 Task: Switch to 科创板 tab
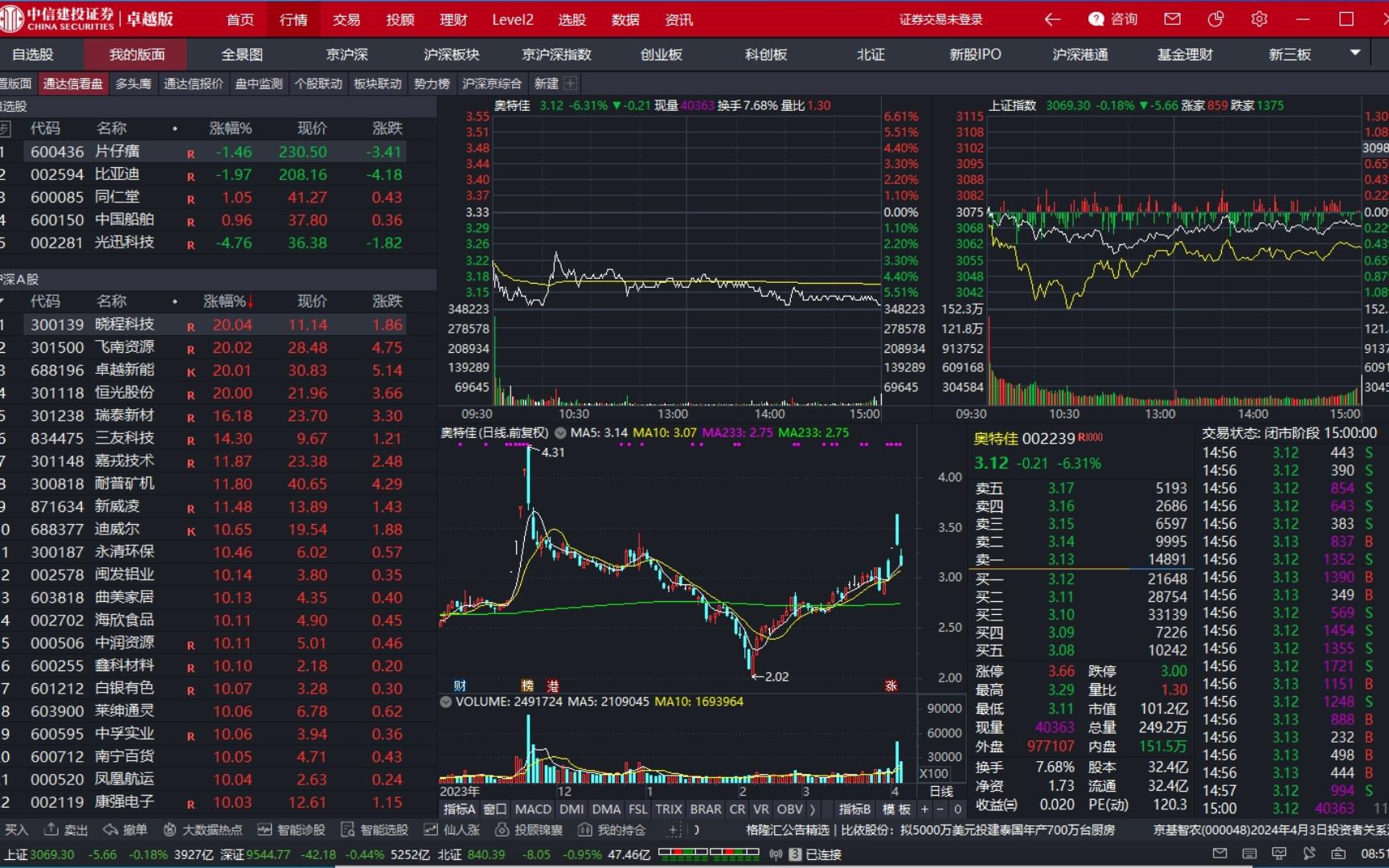[x=766, y=55]
